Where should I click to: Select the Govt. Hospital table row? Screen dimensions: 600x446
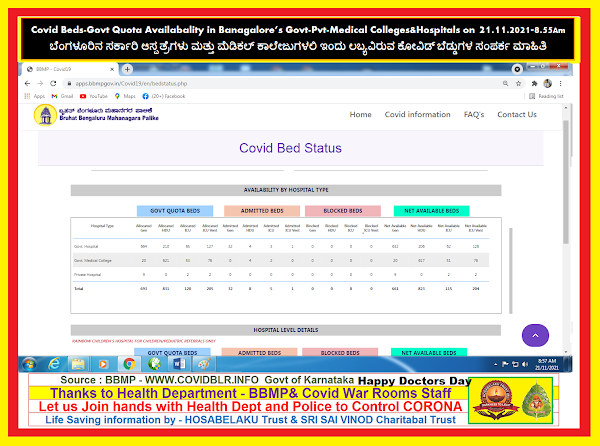pos(281,246)
